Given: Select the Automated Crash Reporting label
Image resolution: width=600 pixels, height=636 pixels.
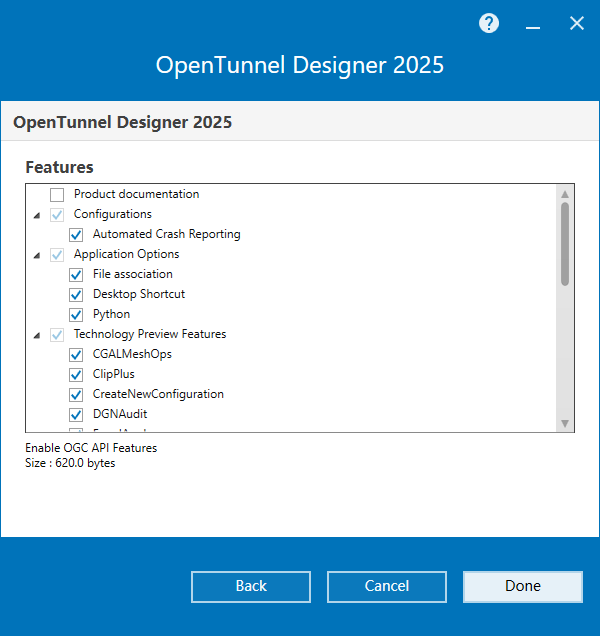Looking at the screenshot, I should (x=166, y=234).
